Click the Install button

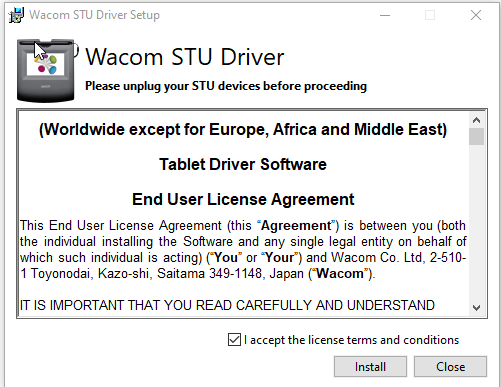tap(370, 367)
